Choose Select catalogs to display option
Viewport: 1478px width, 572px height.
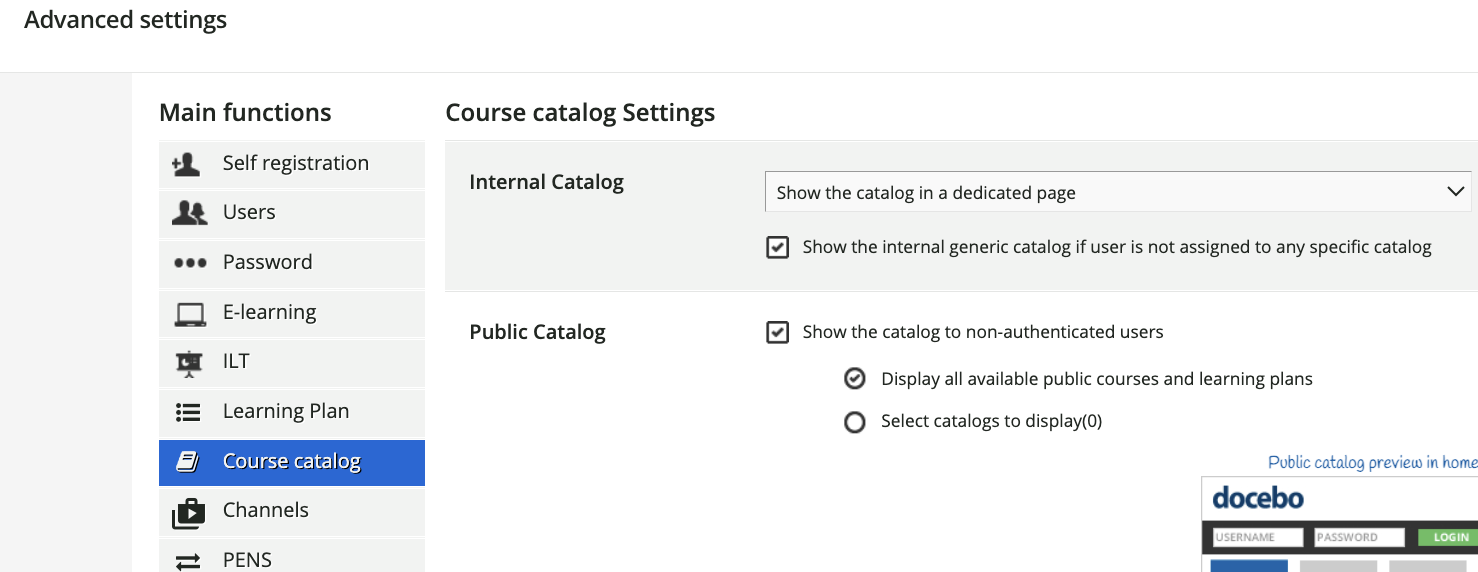click(854, 422)
